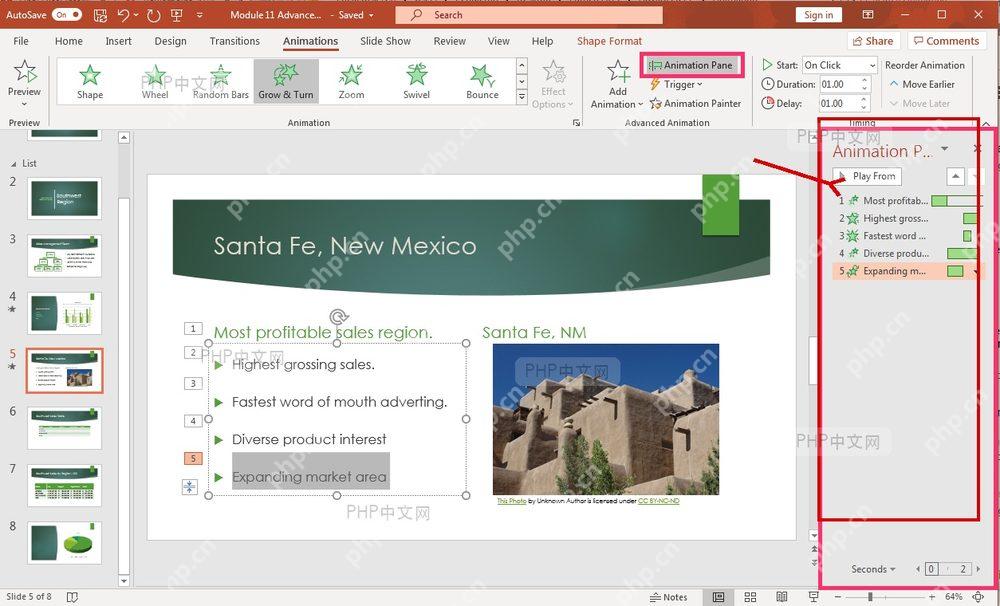Select the 'Diverse produ...' animation entry
The height and width of the screenshot is (606, 1000).
(909, 253)
